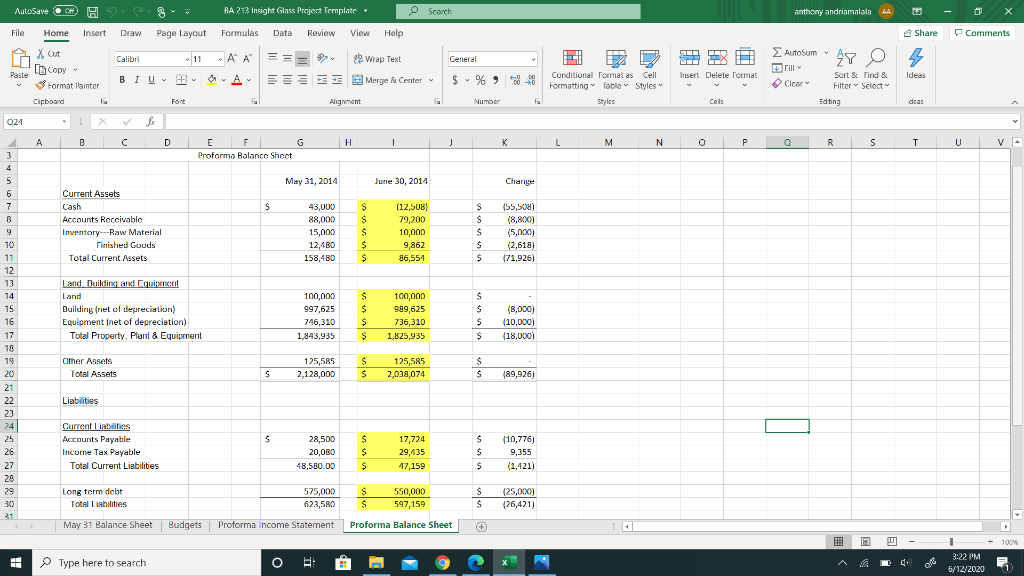The image size is (1024, 576).
Task: Open the Clear dropdown
Action: (x=791, y=84)
